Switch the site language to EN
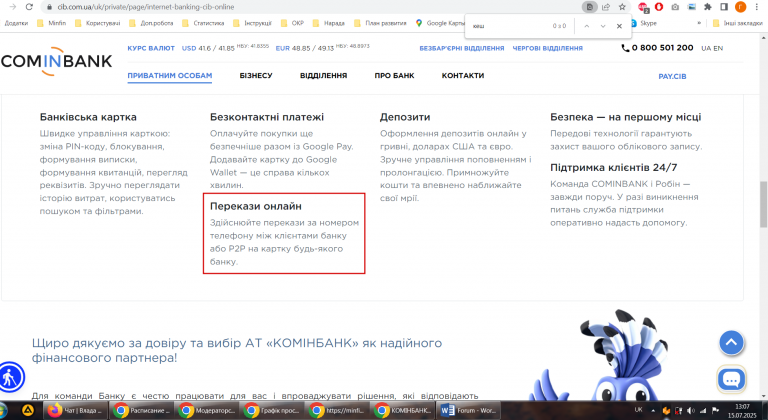 [x=718, y=48]
